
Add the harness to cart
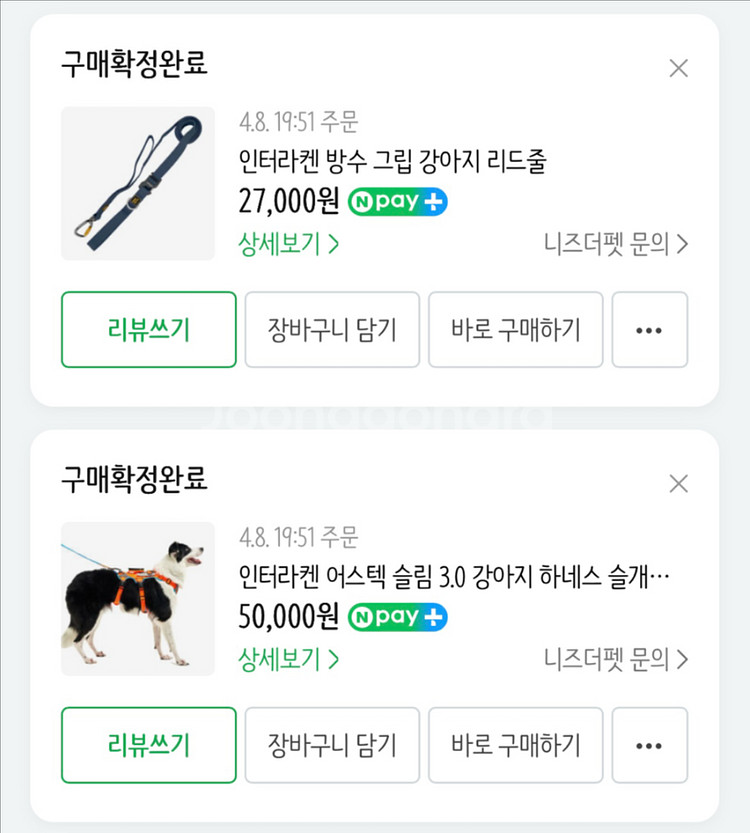pyautogui.click(x=332, y=745)
